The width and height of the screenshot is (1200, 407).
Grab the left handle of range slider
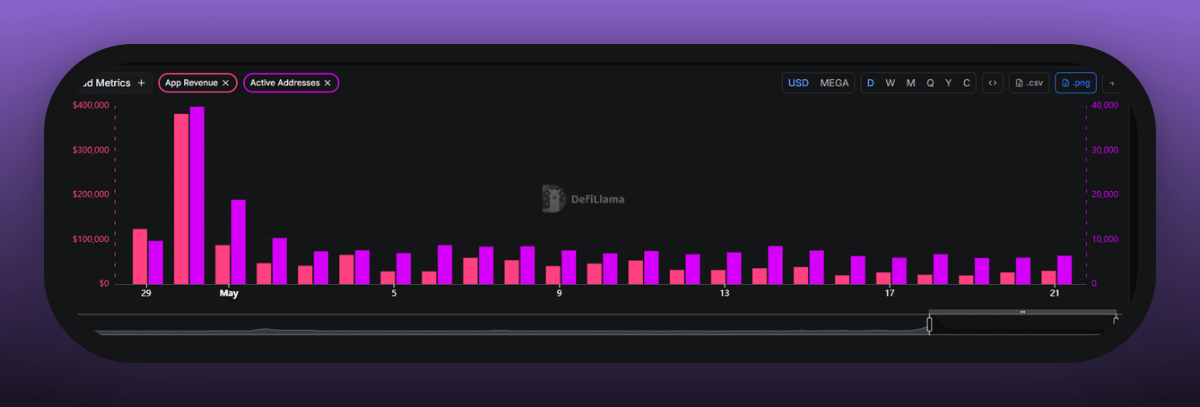pyautogui.click(x=929, y=324)
